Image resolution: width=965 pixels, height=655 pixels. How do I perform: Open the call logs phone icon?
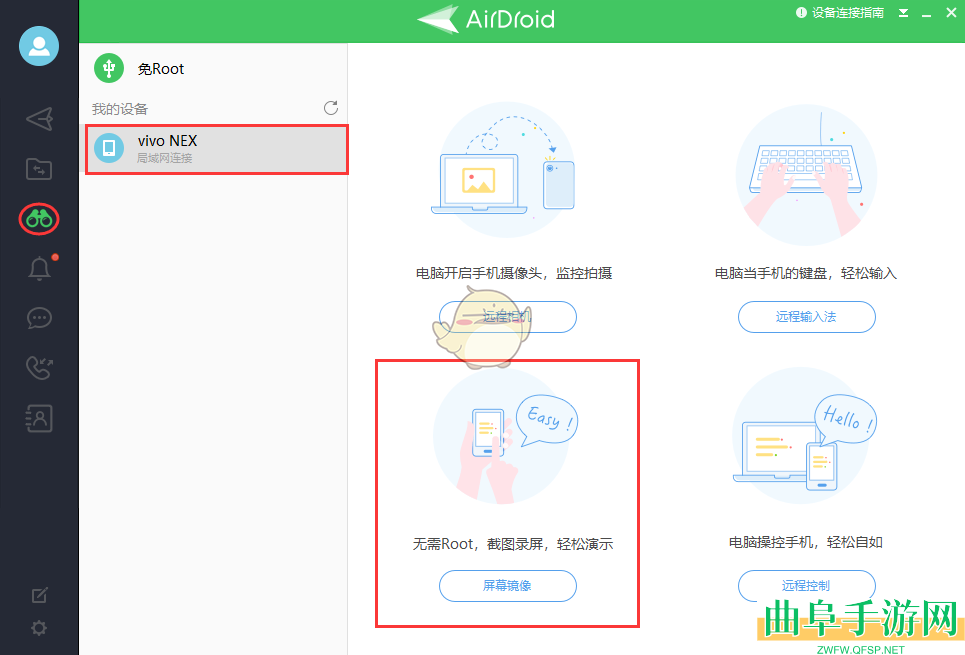point(39,368)
